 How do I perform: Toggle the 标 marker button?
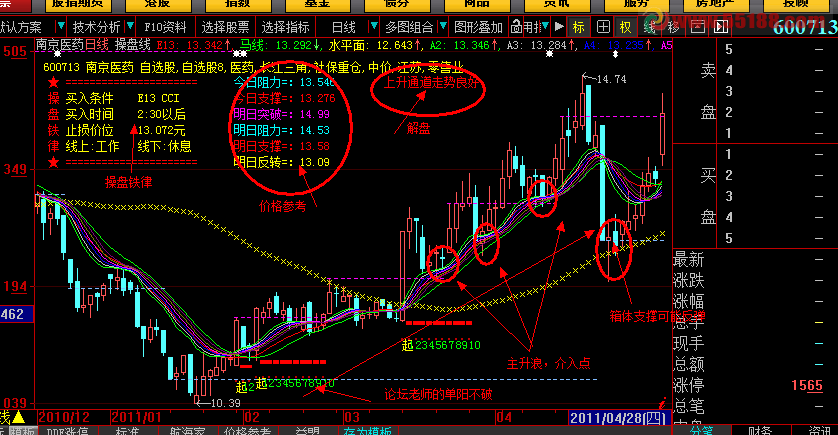(578, 27)
